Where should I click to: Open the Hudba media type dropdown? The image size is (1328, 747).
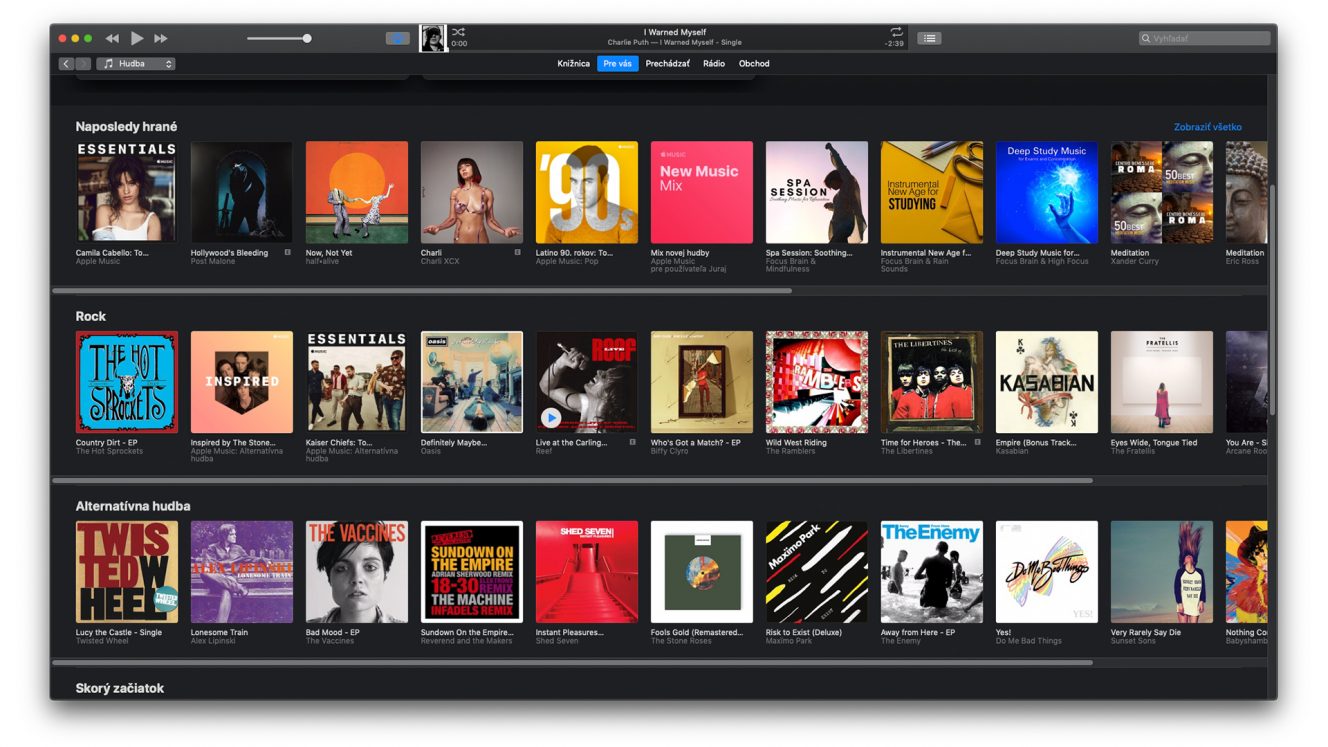[136, 64]
